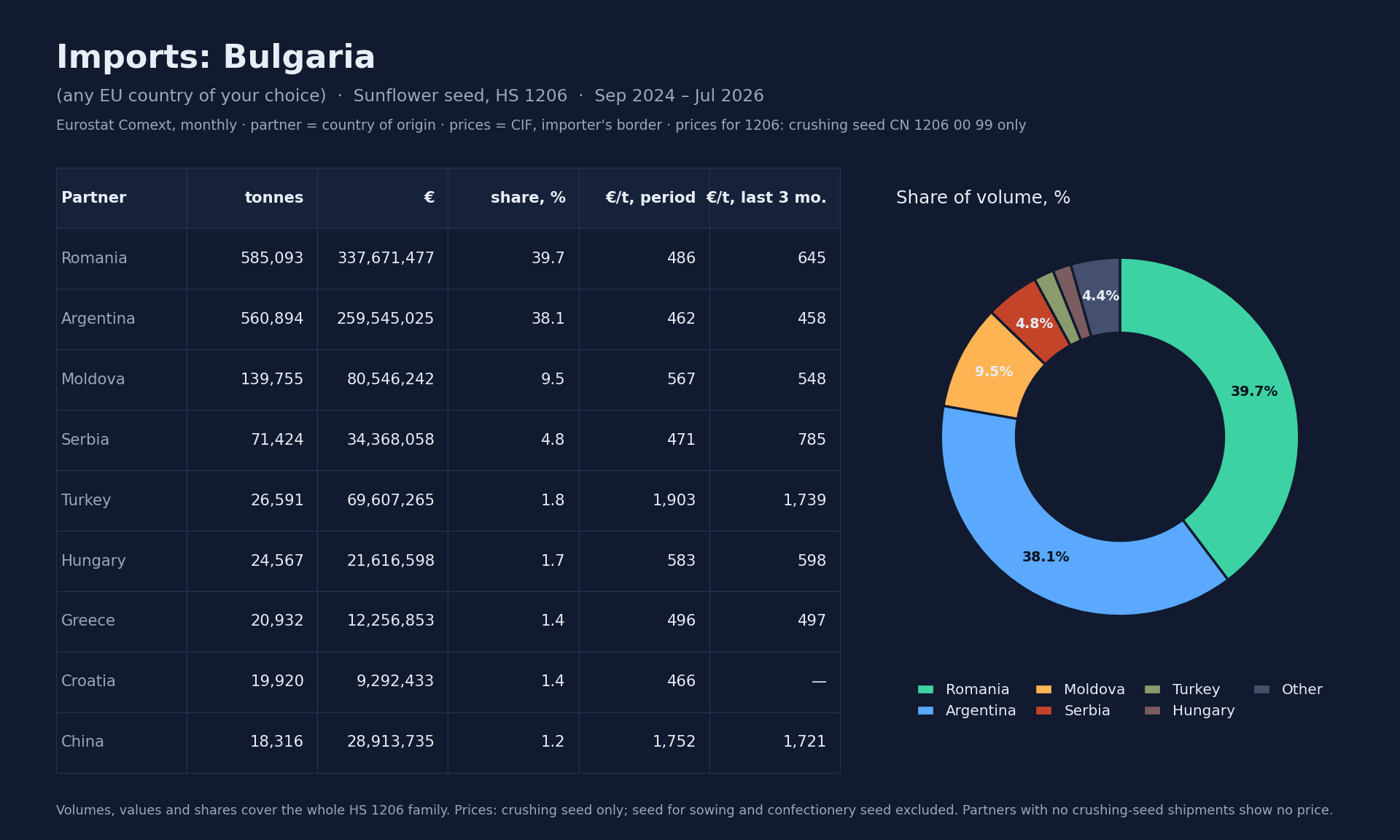Click Romania tonnes value 585,093
1400x840 pixels.
(272, 259)
